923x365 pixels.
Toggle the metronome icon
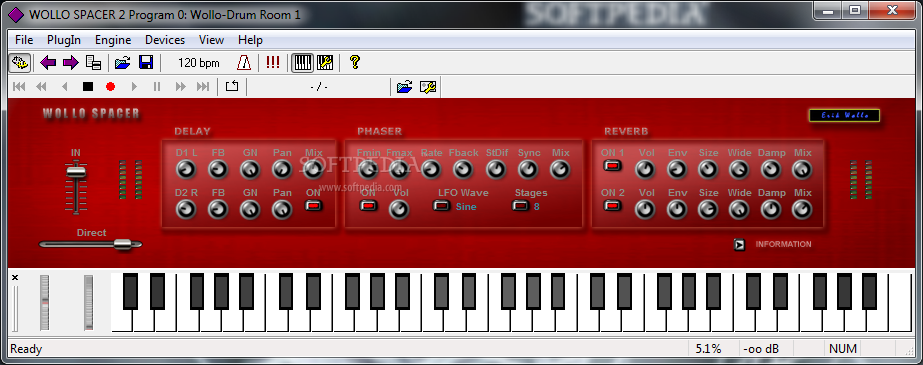pos(244,62)
